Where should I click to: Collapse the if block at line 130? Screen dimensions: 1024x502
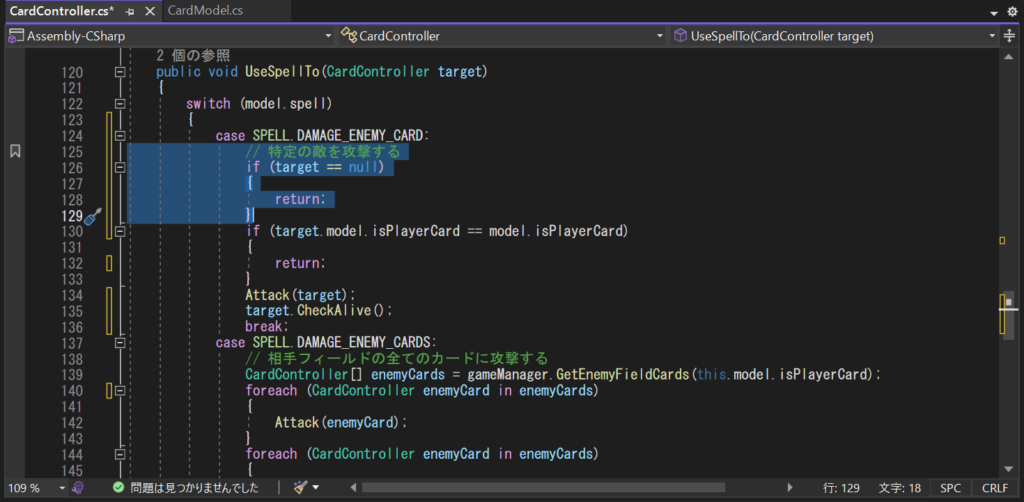tap(120, 231)
